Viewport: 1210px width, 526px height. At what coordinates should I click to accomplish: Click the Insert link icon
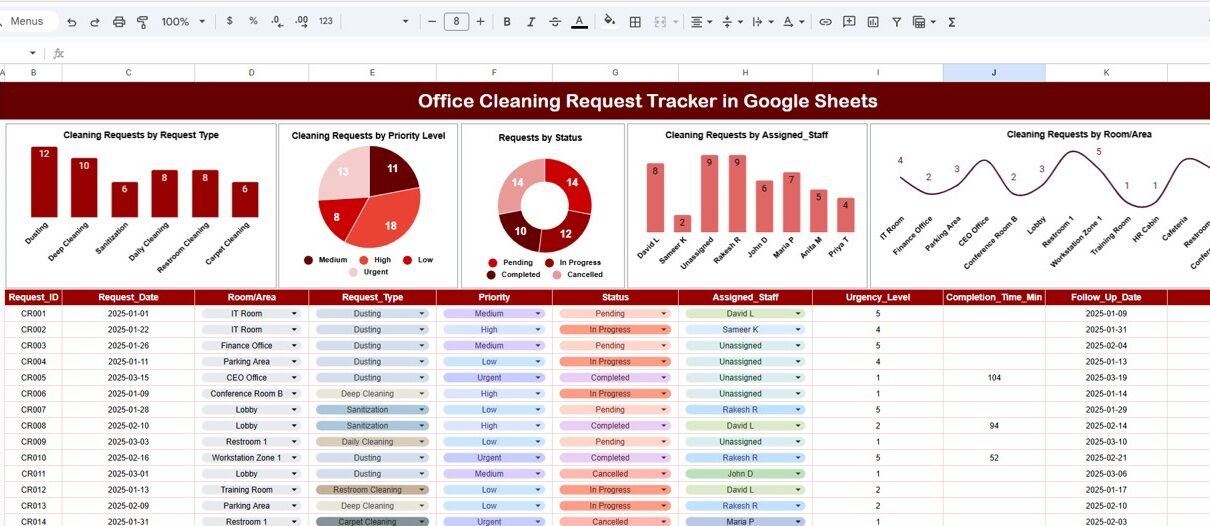point(825,21)
